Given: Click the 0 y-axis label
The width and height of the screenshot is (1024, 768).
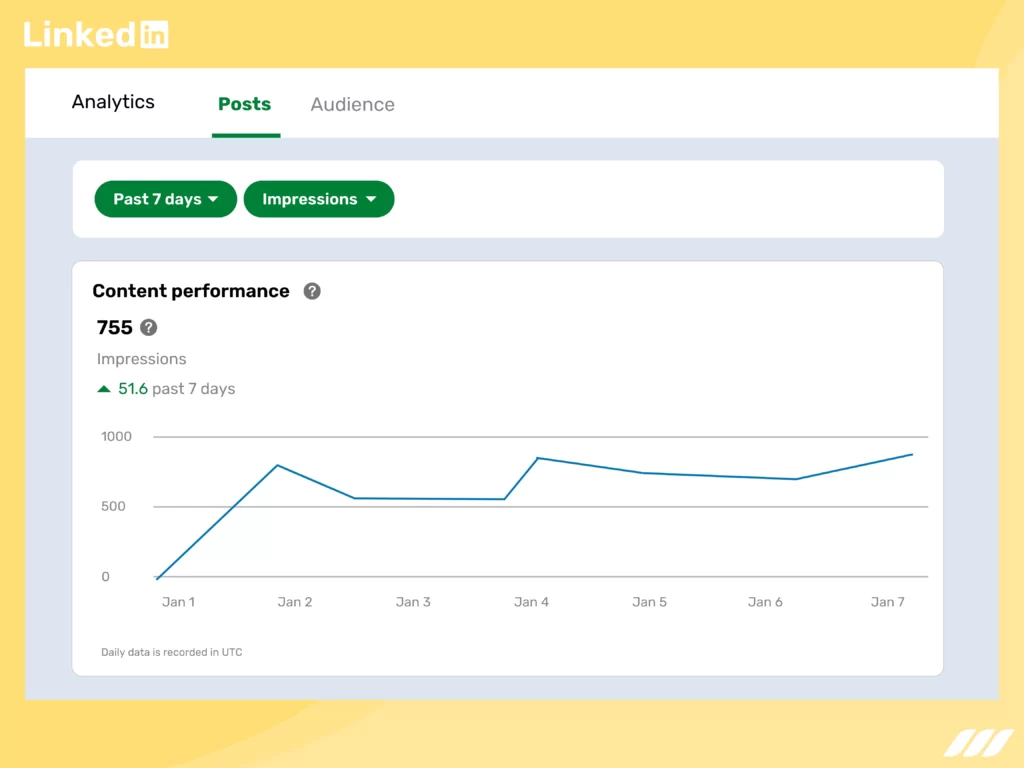Looking at the screenshot, I should coord(105,577).
